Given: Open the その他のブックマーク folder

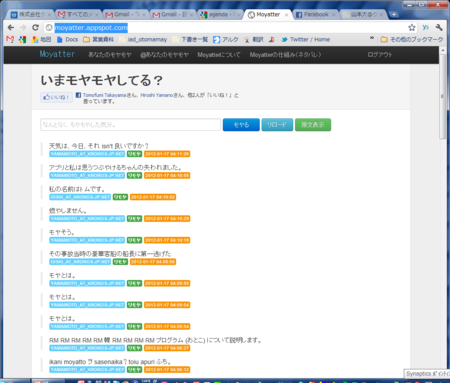Looking at the screenshot, I should point(412,40).
